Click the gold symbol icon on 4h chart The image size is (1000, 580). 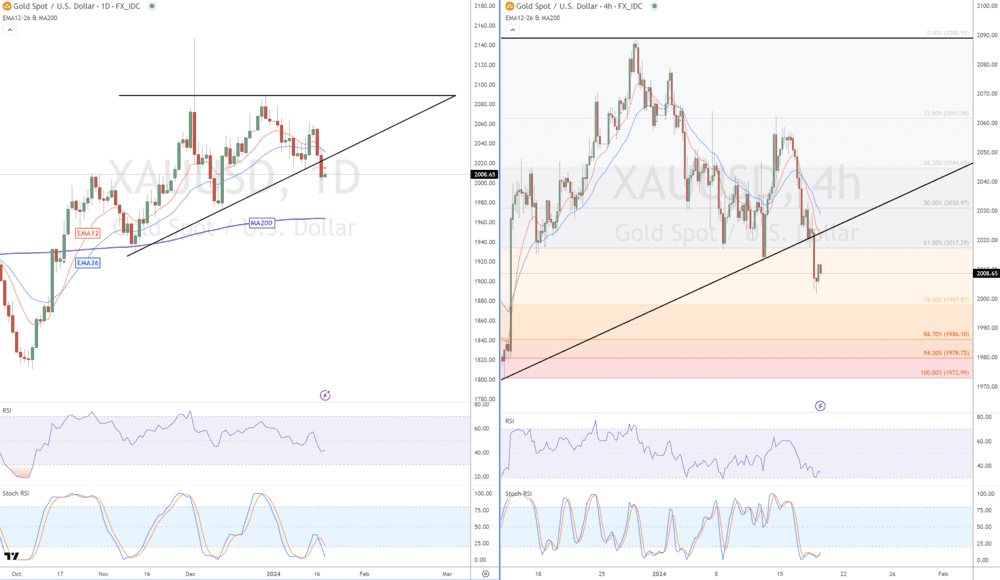[x=510, y=6]
